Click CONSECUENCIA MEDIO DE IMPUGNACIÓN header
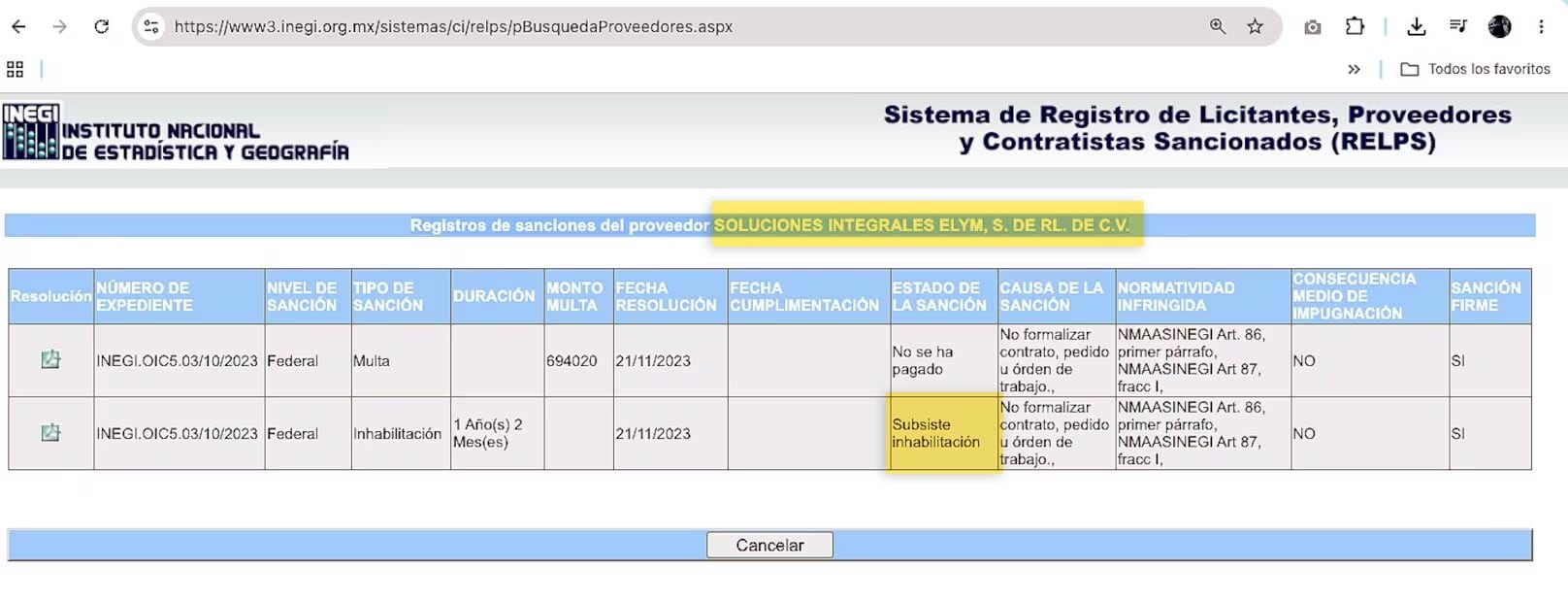Viewport: 1568px width, 602px height. pos(1369,296)
